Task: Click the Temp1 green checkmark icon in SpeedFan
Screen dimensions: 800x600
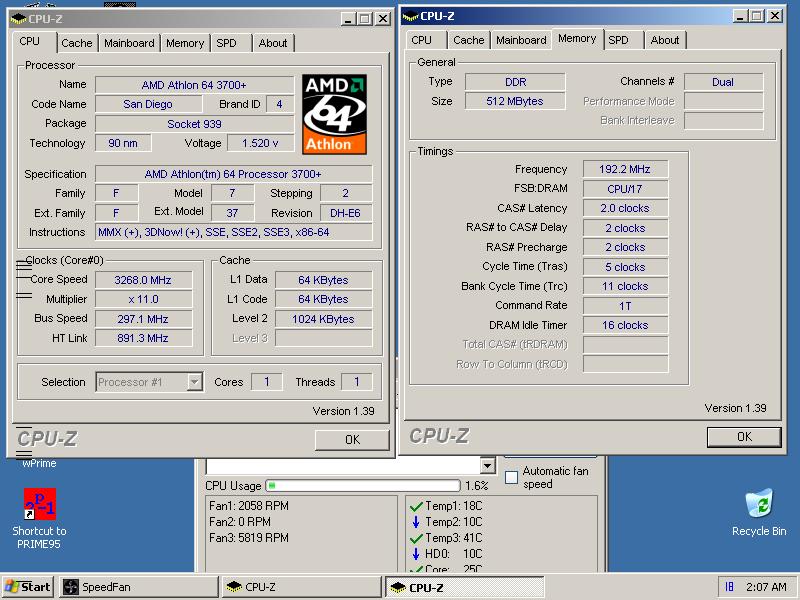Action: coord(416,506)
